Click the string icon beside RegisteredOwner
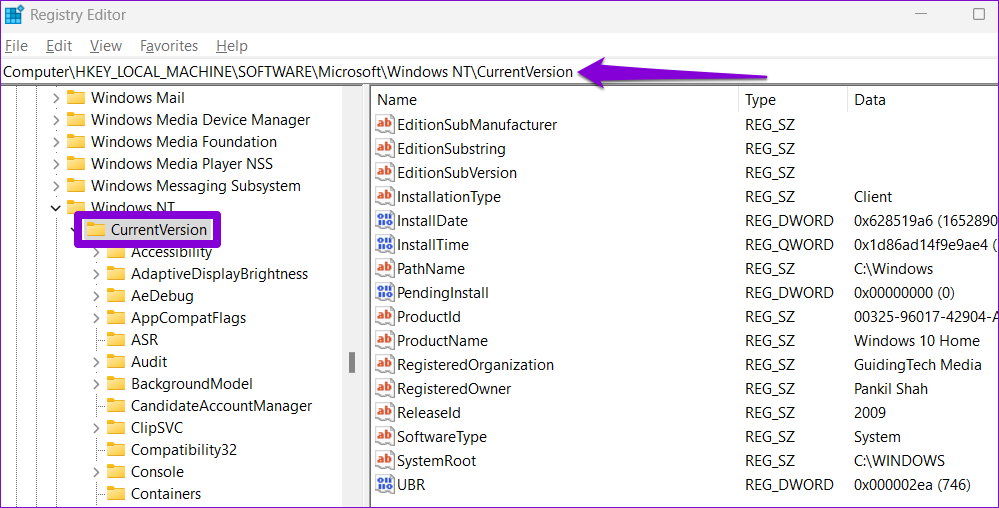 click(385, 389)
